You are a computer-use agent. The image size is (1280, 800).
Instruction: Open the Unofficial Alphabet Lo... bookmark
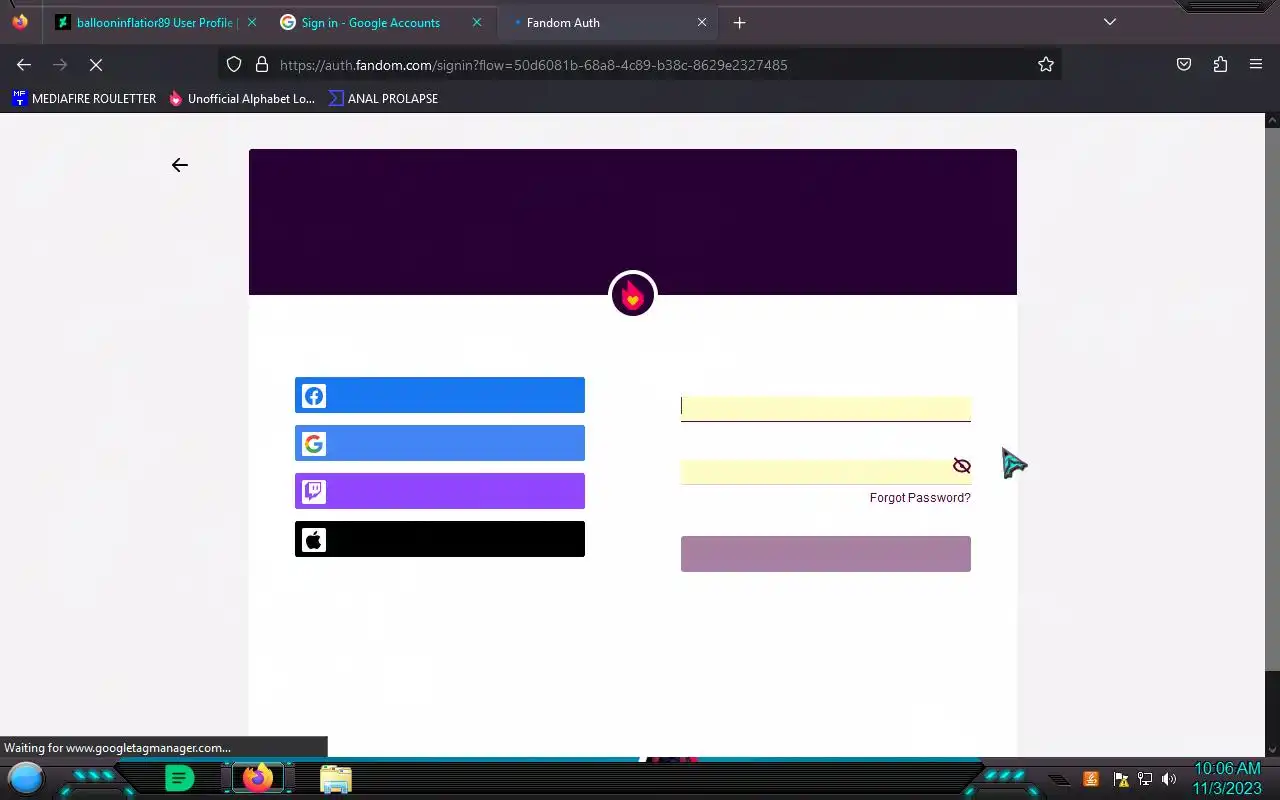click(241, 98)
